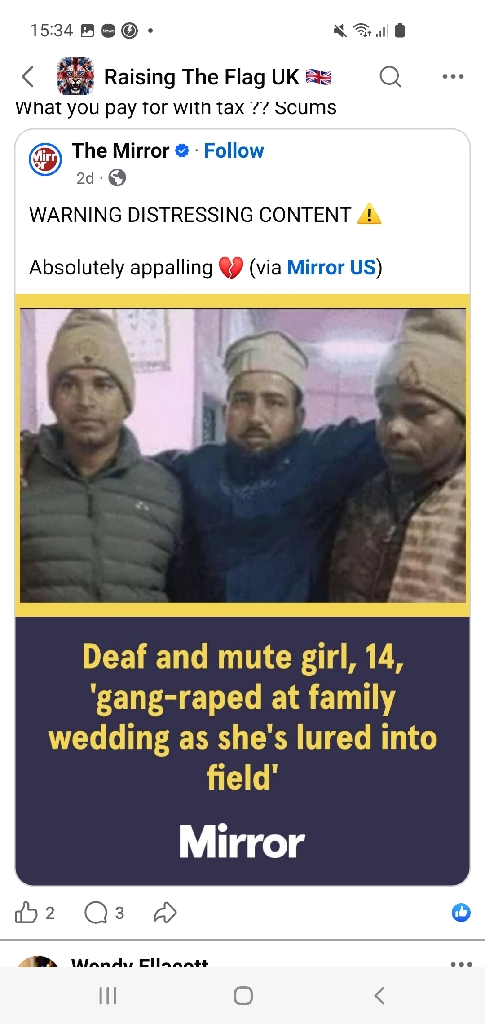Tap the back arrow beside Raising The Flag UK

(27, 77)
